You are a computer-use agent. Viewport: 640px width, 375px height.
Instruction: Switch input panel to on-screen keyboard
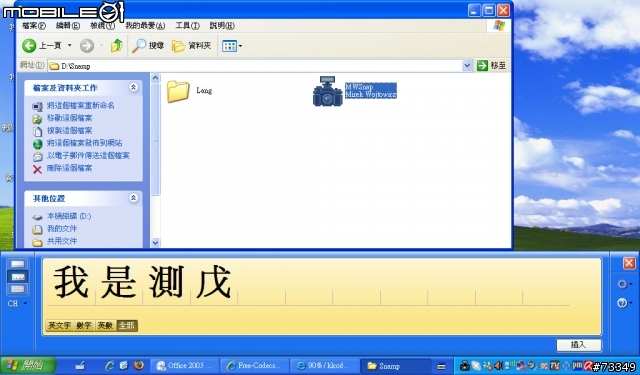pos(18,289)
